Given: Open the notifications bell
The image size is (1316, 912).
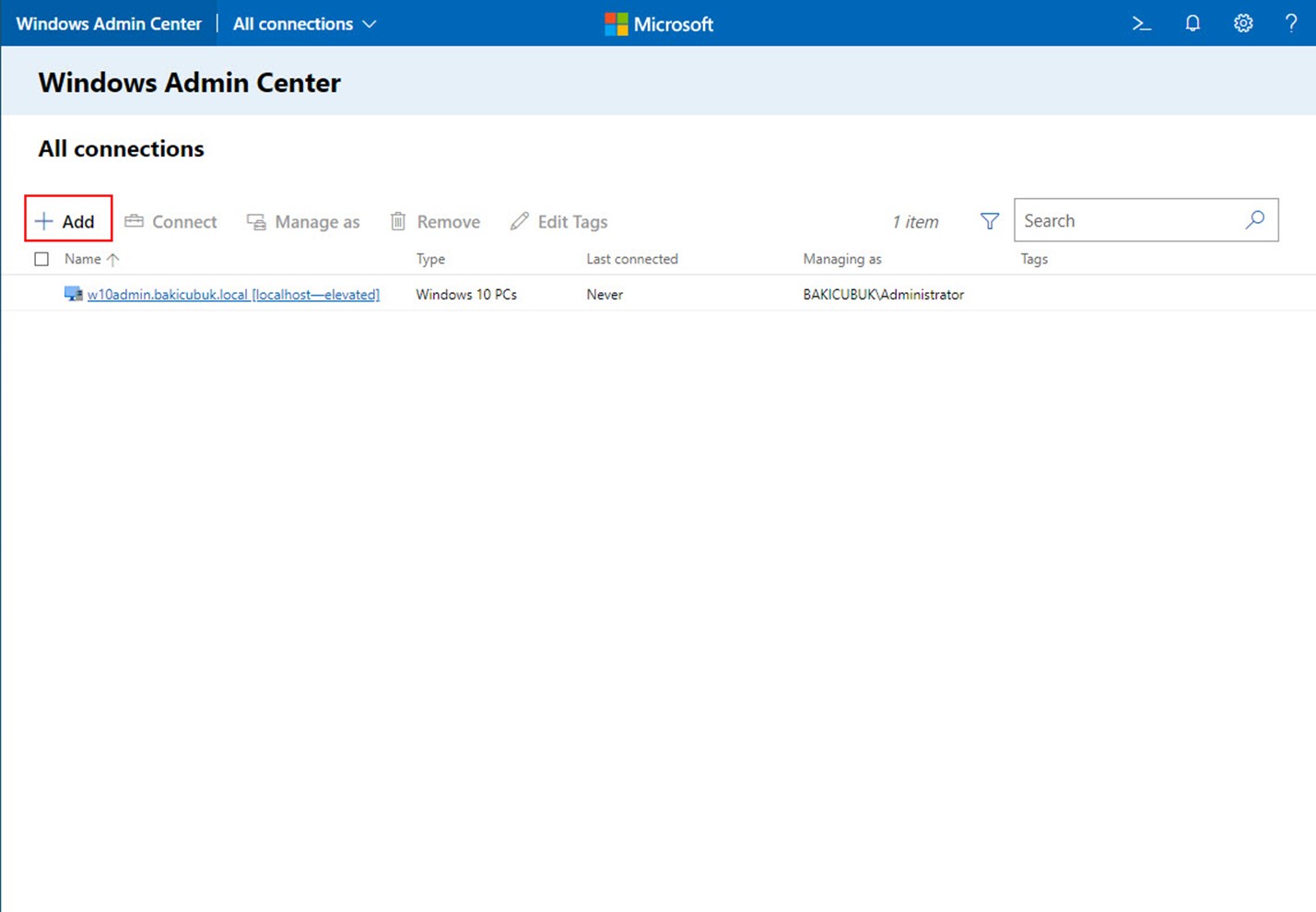Looking at the screenshot, I should 1193,24.
